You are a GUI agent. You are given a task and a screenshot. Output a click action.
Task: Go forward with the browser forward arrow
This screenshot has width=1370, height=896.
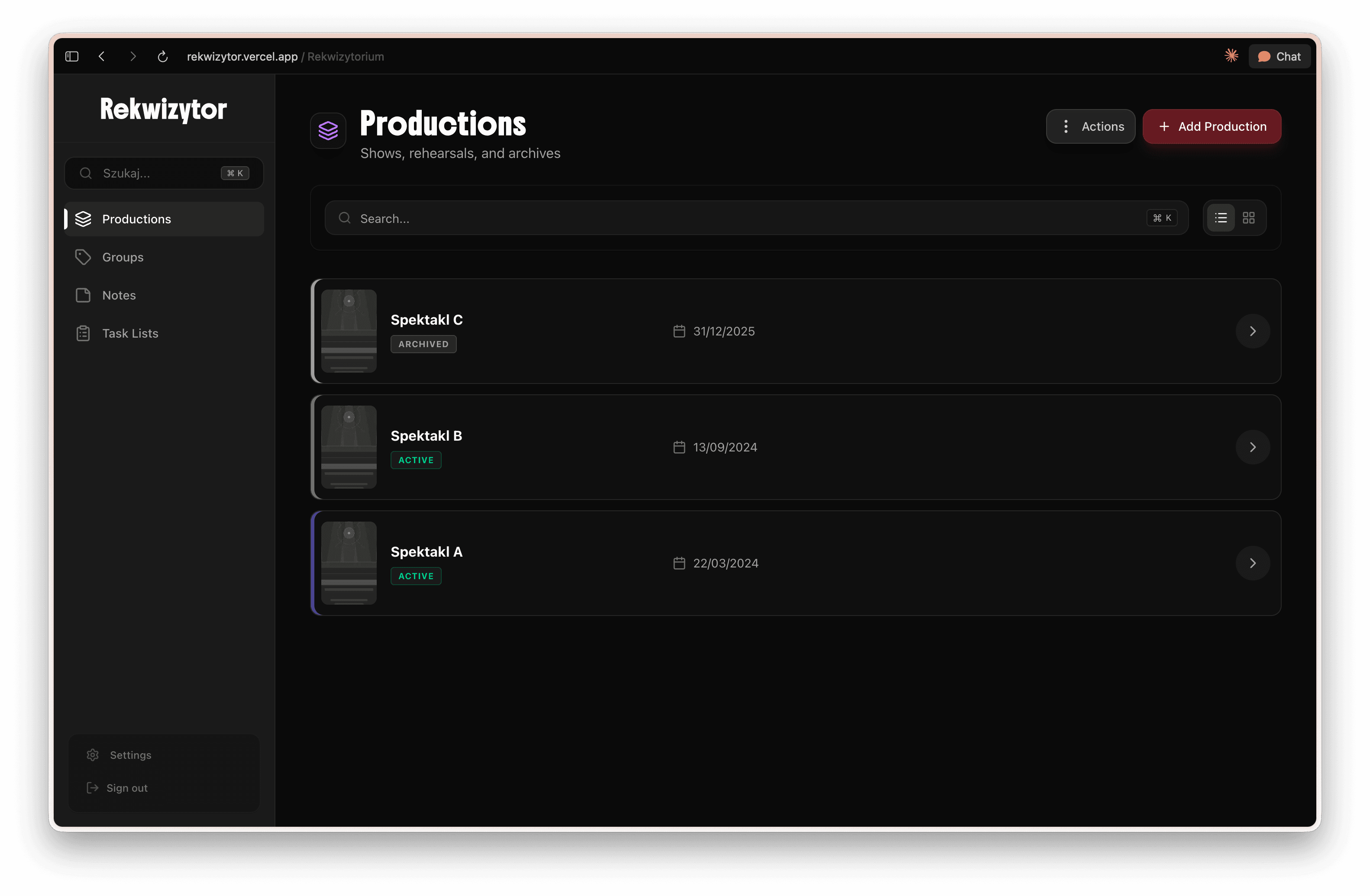[x=133, y=56]
